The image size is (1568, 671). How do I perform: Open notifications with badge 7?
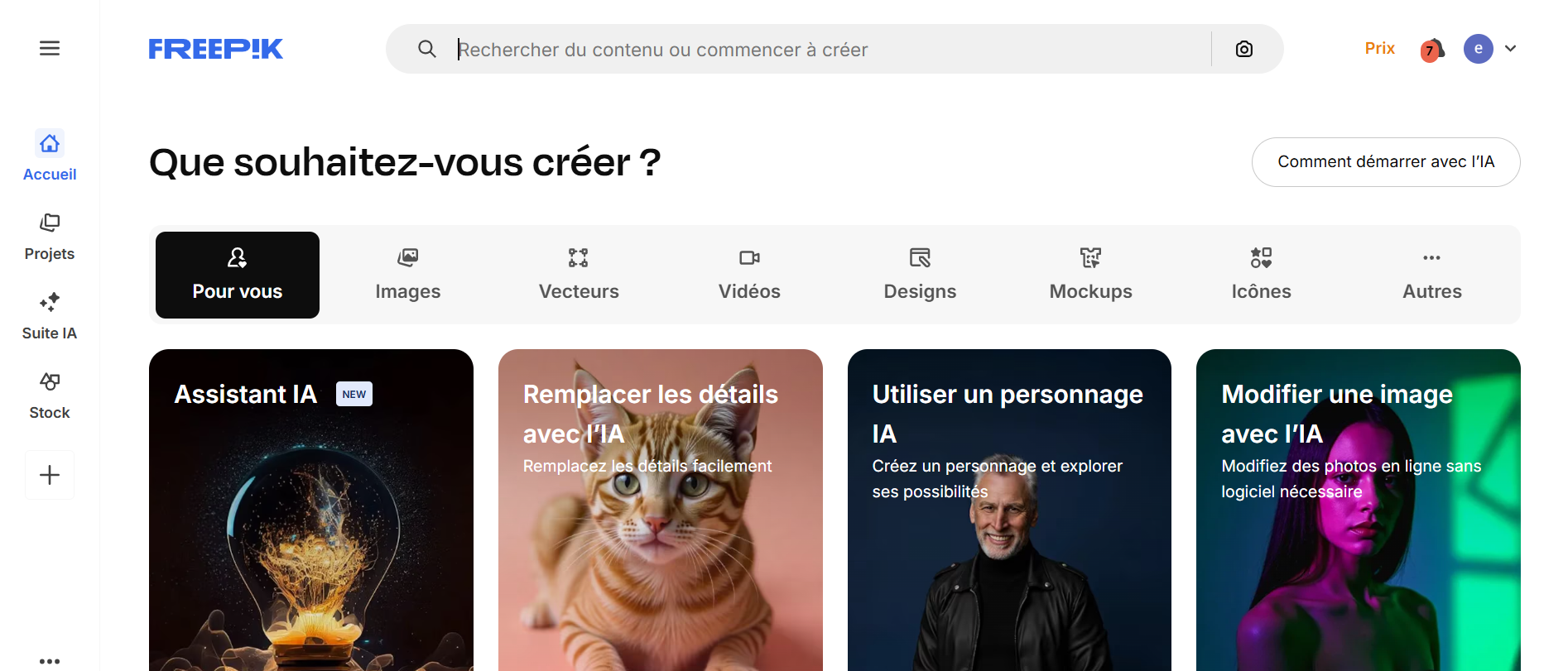[1432, 50]
